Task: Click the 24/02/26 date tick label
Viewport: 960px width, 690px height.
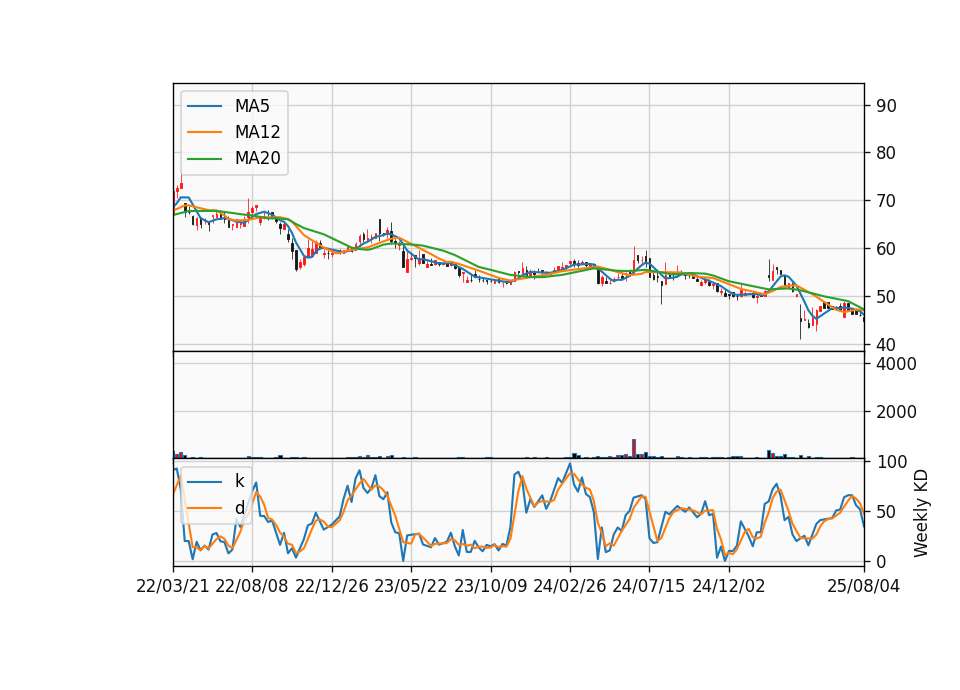Action: (x=570, y=586)
